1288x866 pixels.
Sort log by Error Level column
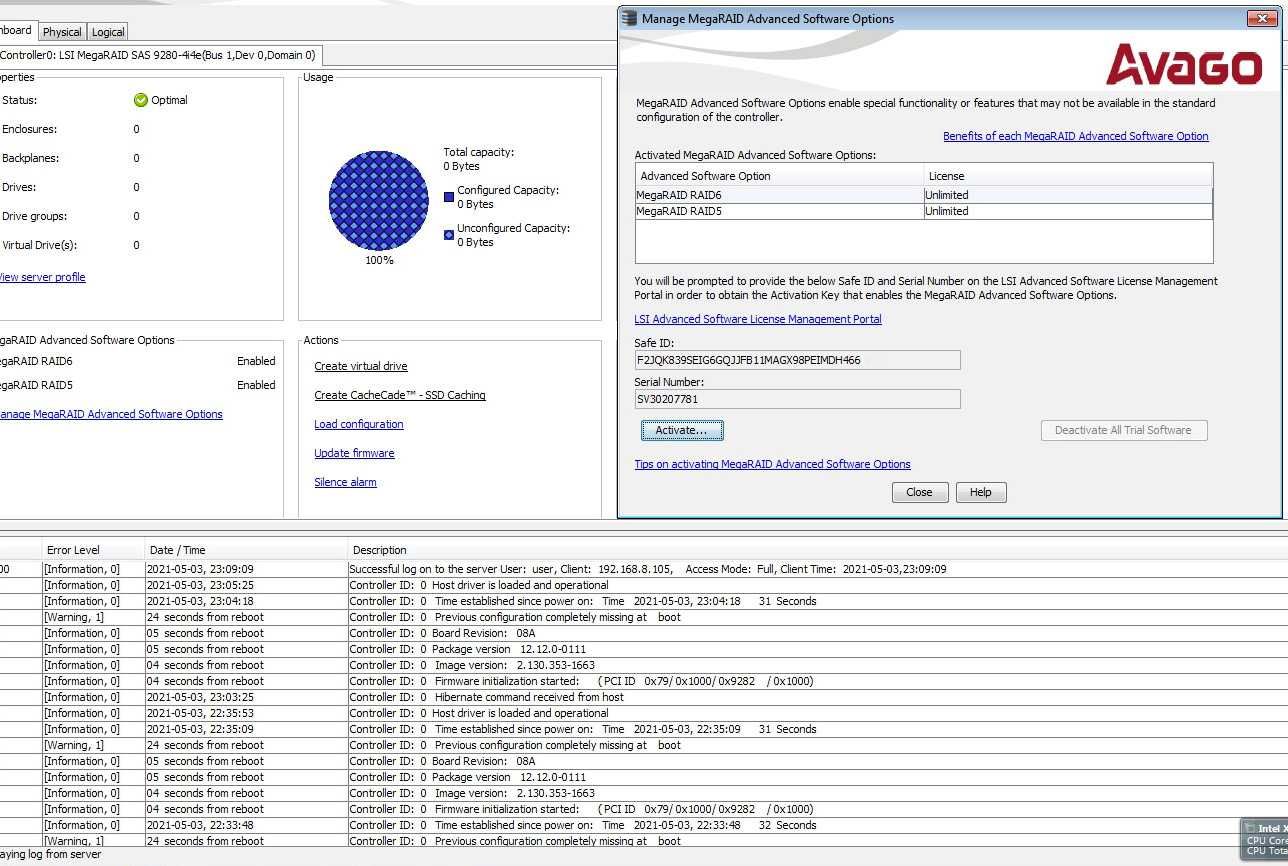tap(93, 550)
